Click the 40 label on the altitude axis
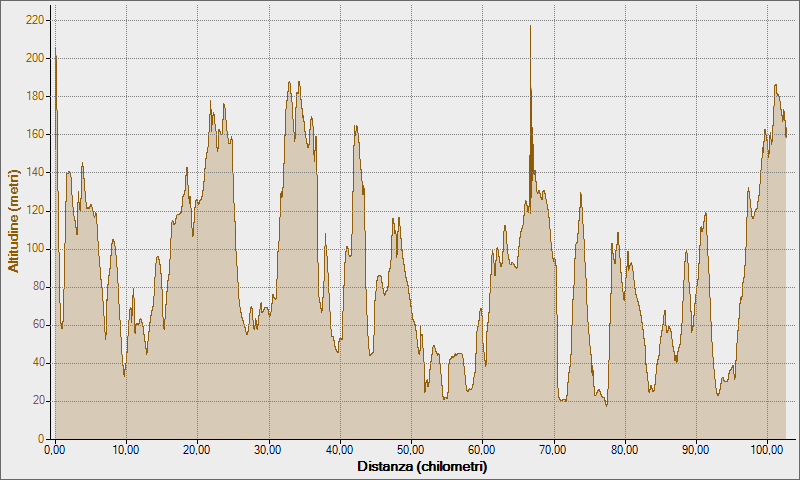 (38, 363)
